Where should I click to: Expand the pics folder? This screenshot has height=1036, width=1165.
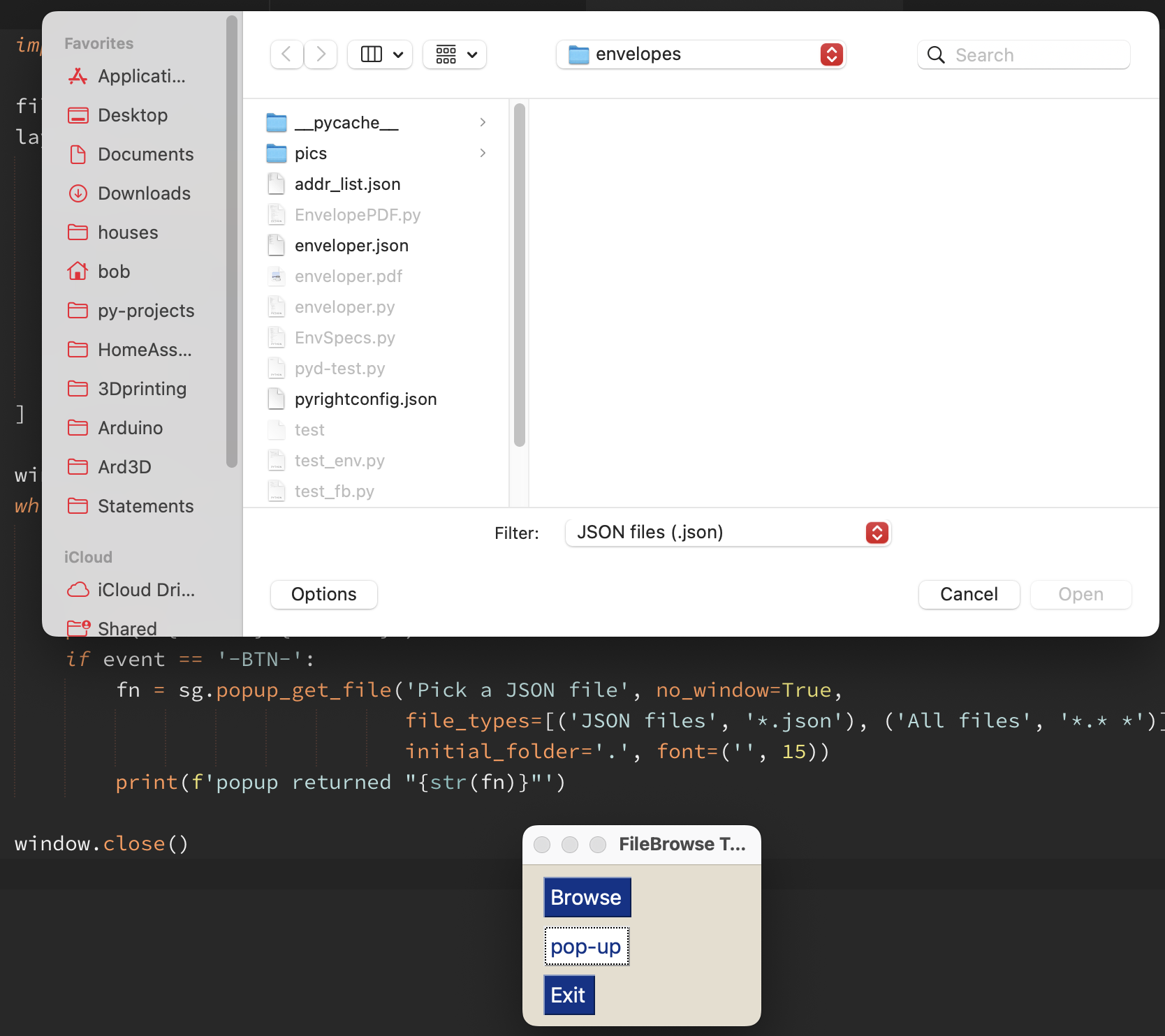pyautogui.click(x=482, y=153)
